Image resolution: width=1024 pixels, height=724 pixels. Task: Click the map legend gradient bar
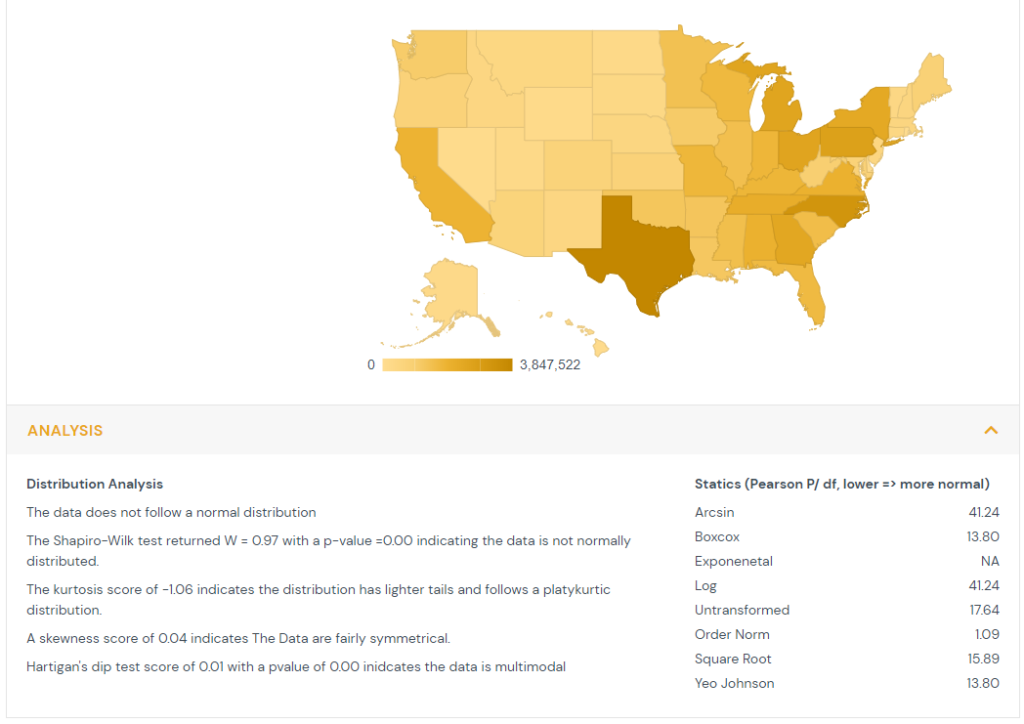(x=447, y=365)
